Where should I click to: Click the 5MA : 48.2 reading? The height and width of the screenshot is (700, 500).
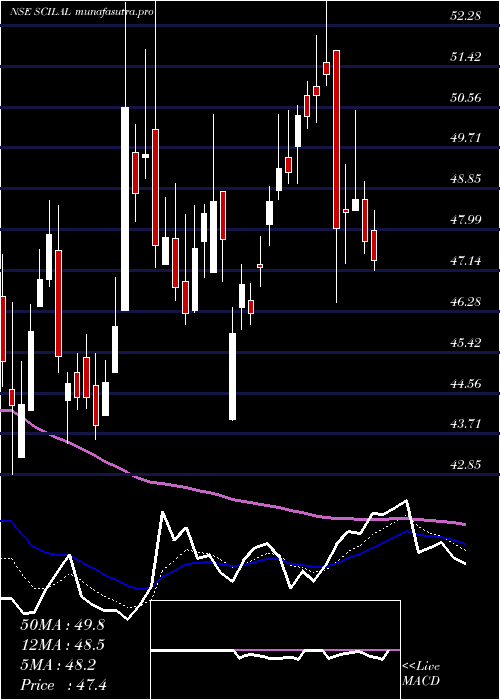coord(58,665)
